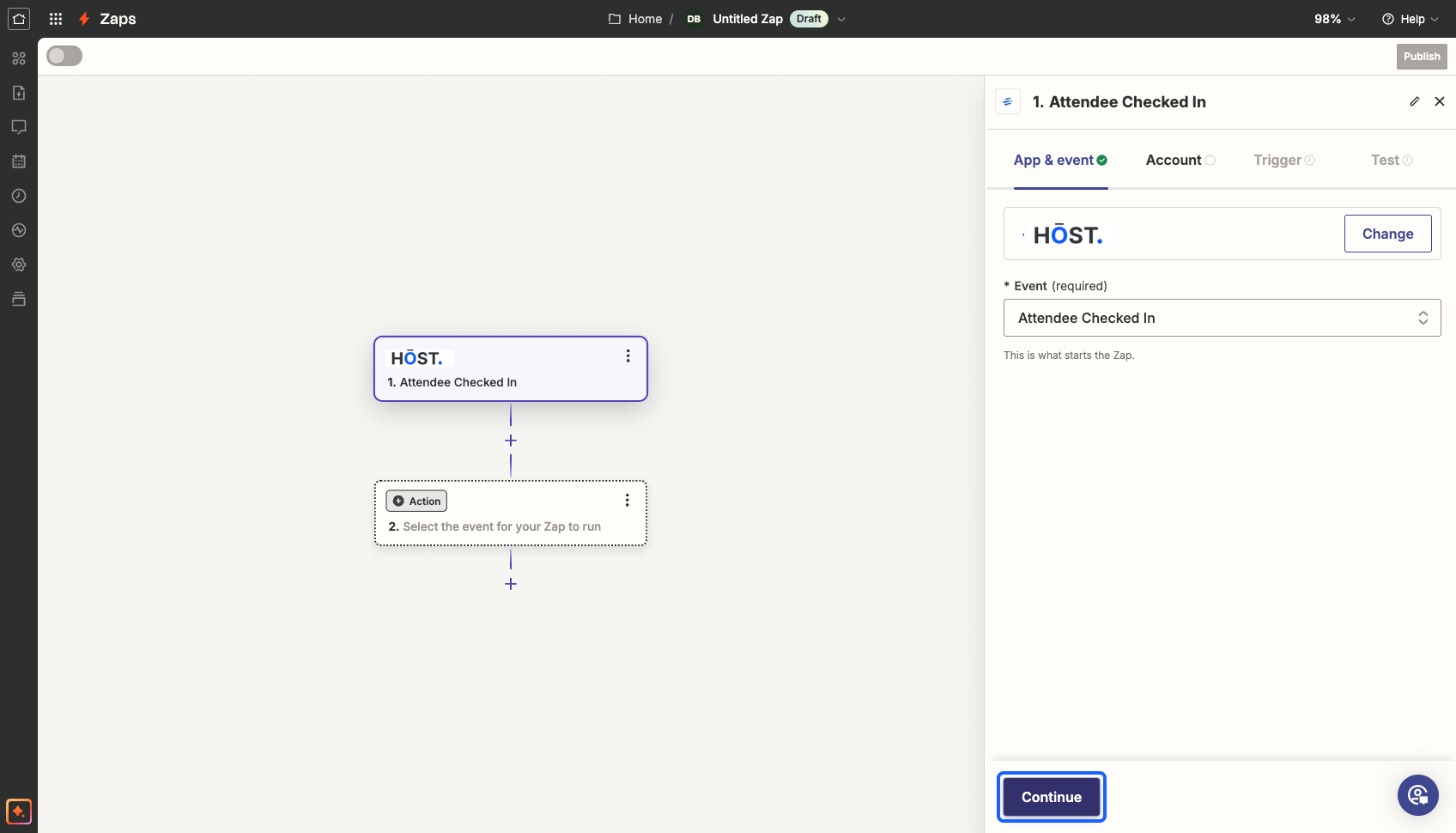The height and width of the screenshot is (833, 1456).
Task: Switch to App & event tab
Action: click(1060, 160)
